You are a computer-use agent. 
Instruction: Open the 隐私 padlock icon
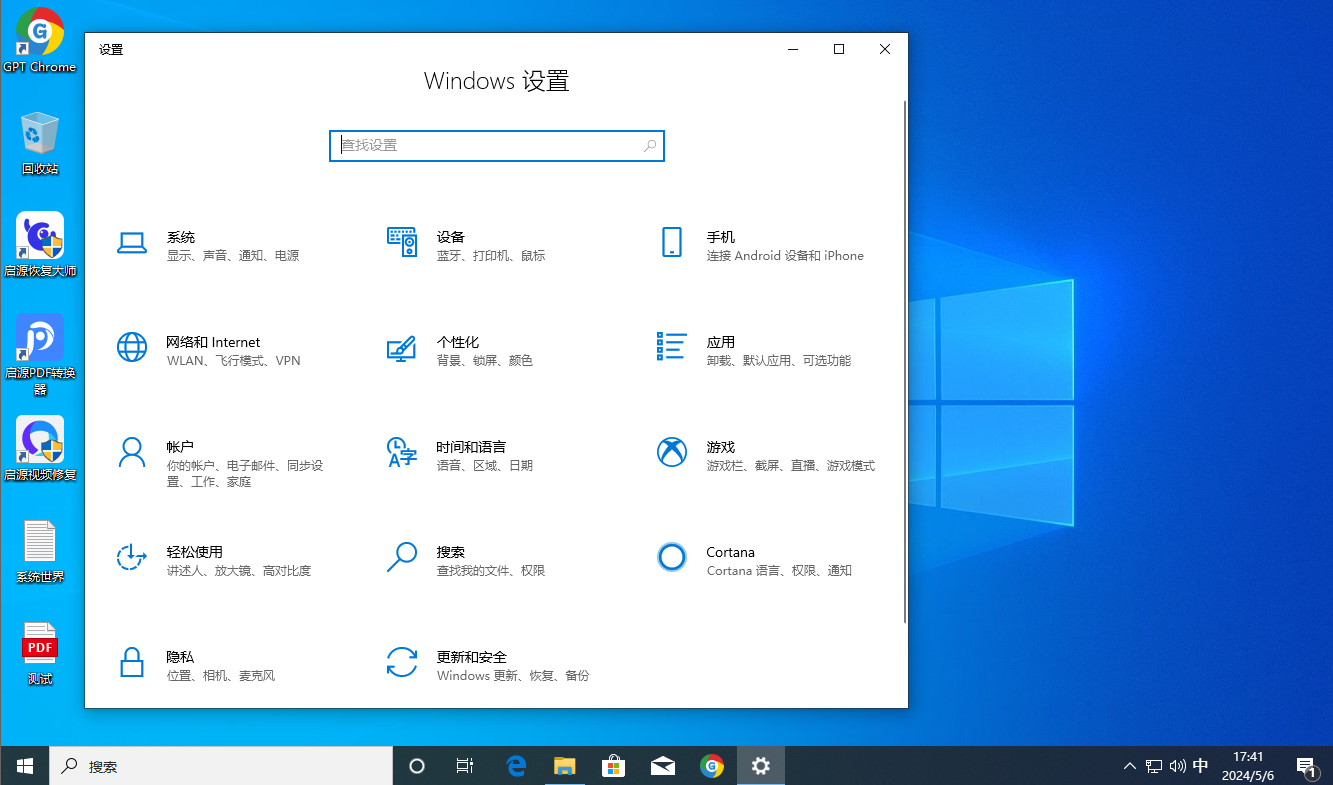click(x=132, y=662)
